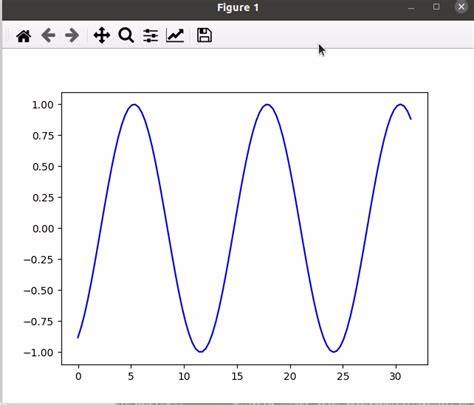The height and width of the screenshot is (405, 474).
Task: Click the second sine wave peak near x=18
Action: click(x=267, y=105)
